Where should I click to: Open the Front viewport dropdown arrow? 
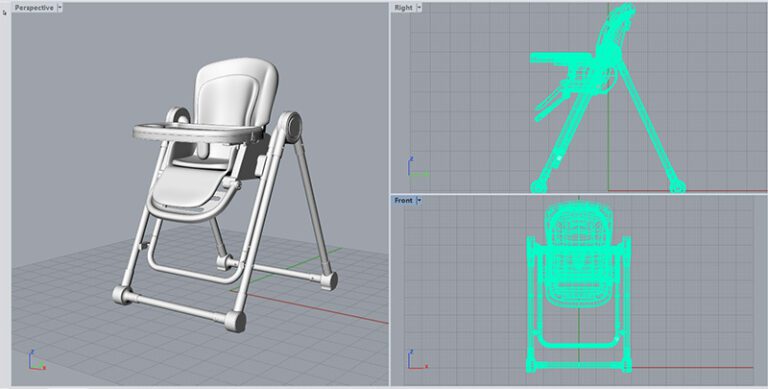tap(419, 201)
